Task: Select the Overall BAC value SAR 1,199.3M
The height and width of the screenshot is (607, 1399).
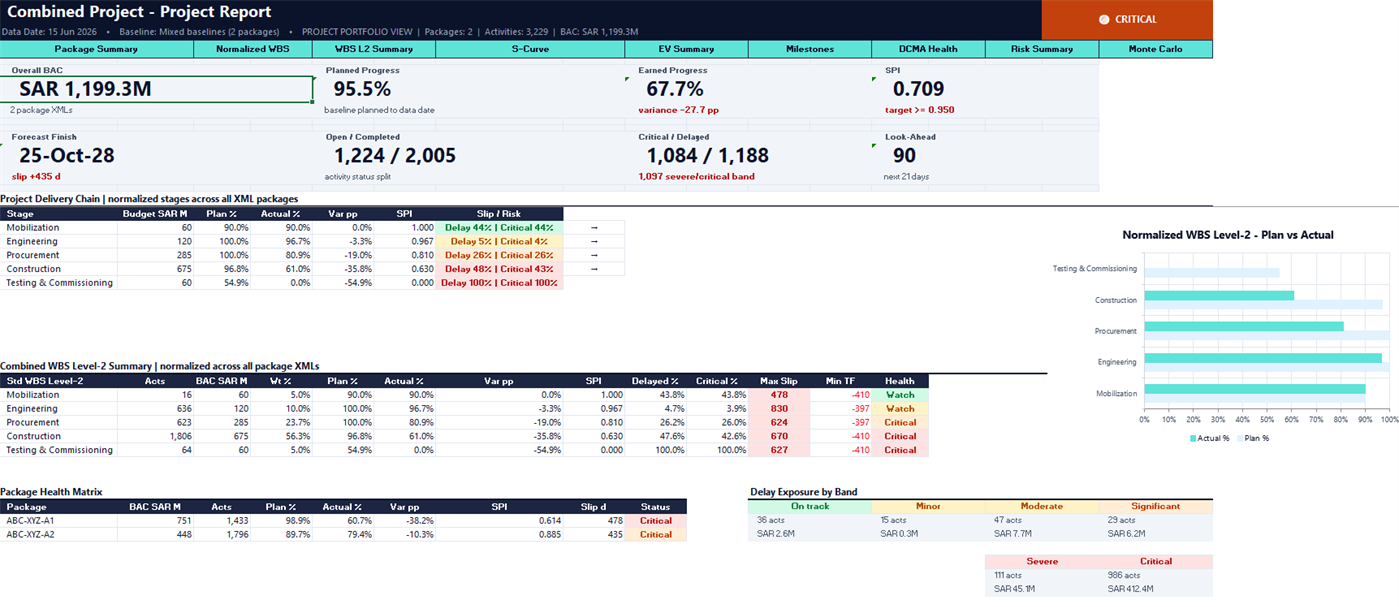Action: pos(85,89)
